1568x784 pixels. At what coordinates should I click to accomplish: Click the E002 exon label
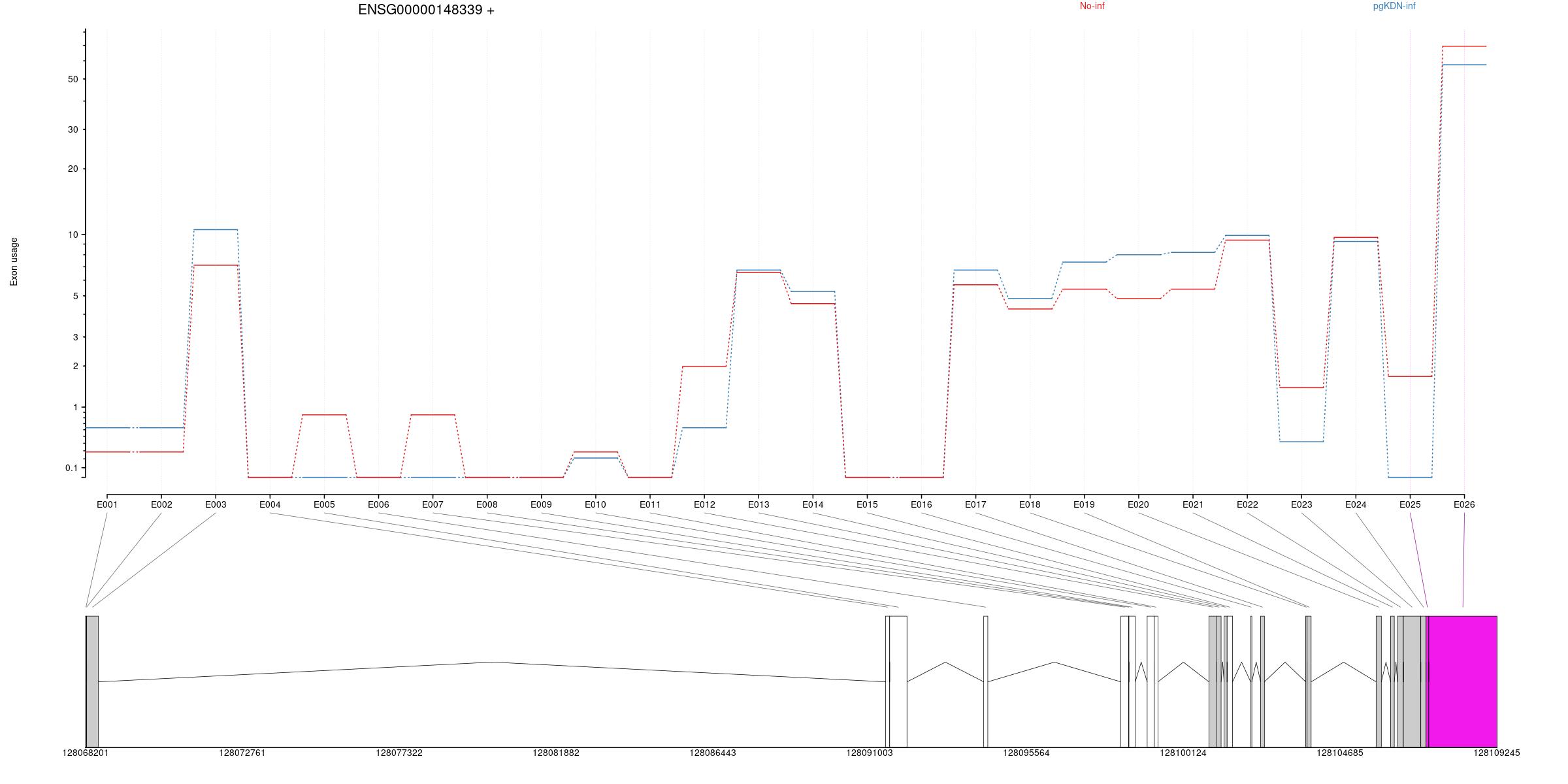coord(161,504)
